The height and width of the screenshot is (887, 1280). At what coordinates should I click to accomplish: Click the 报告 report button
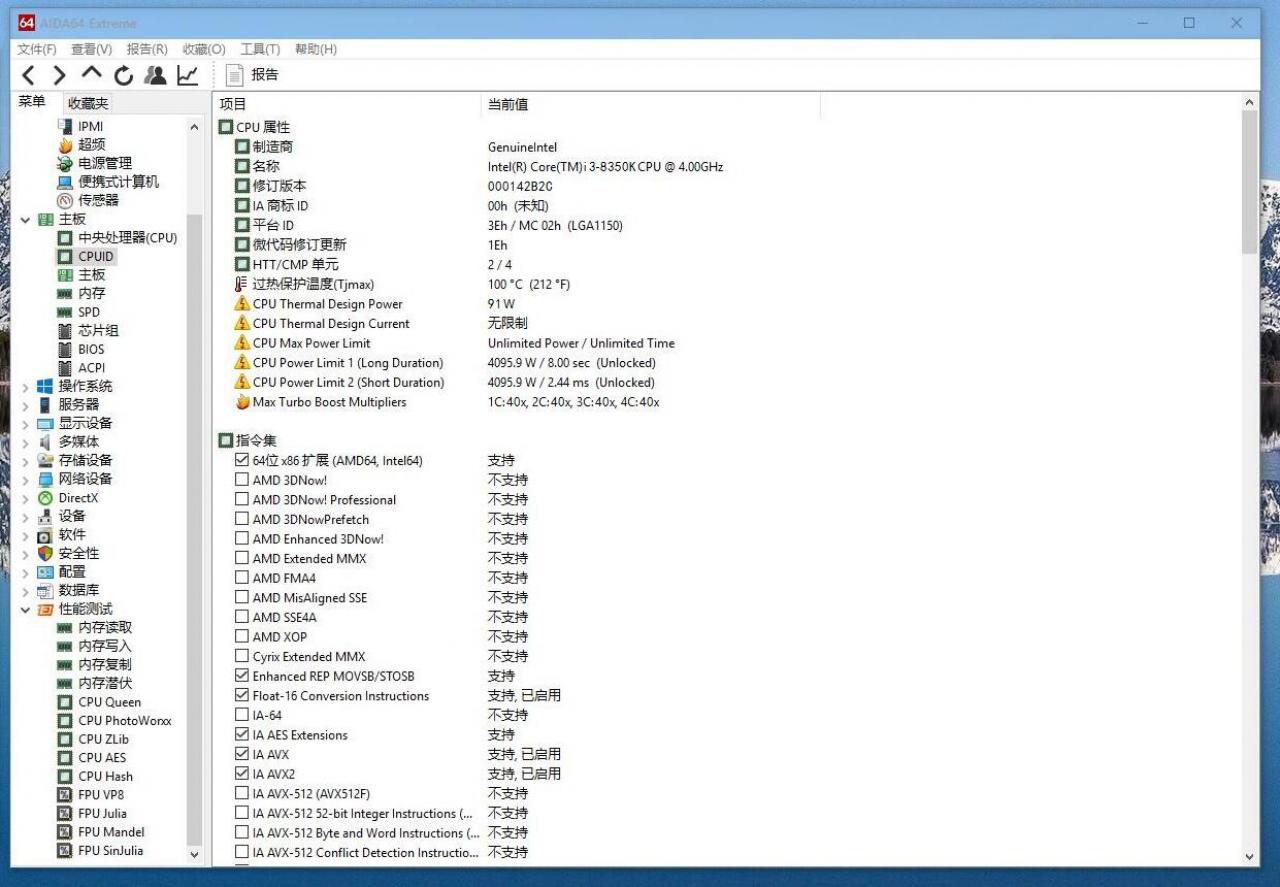click(253, 75)
